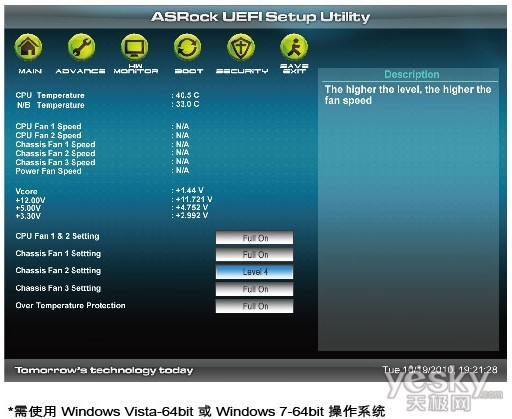The height and width of the screenshot is (419, 512).
Task: Open Chassis Fan 1 Setting value box
Action: pos(254,255)
